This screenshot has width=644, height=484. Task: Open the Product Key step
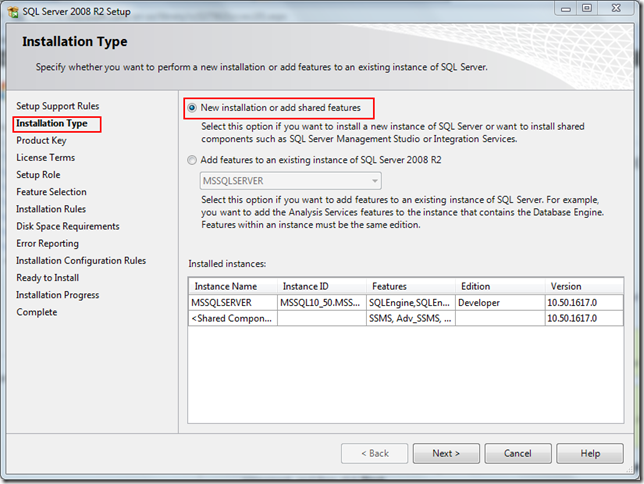[41, 141]
